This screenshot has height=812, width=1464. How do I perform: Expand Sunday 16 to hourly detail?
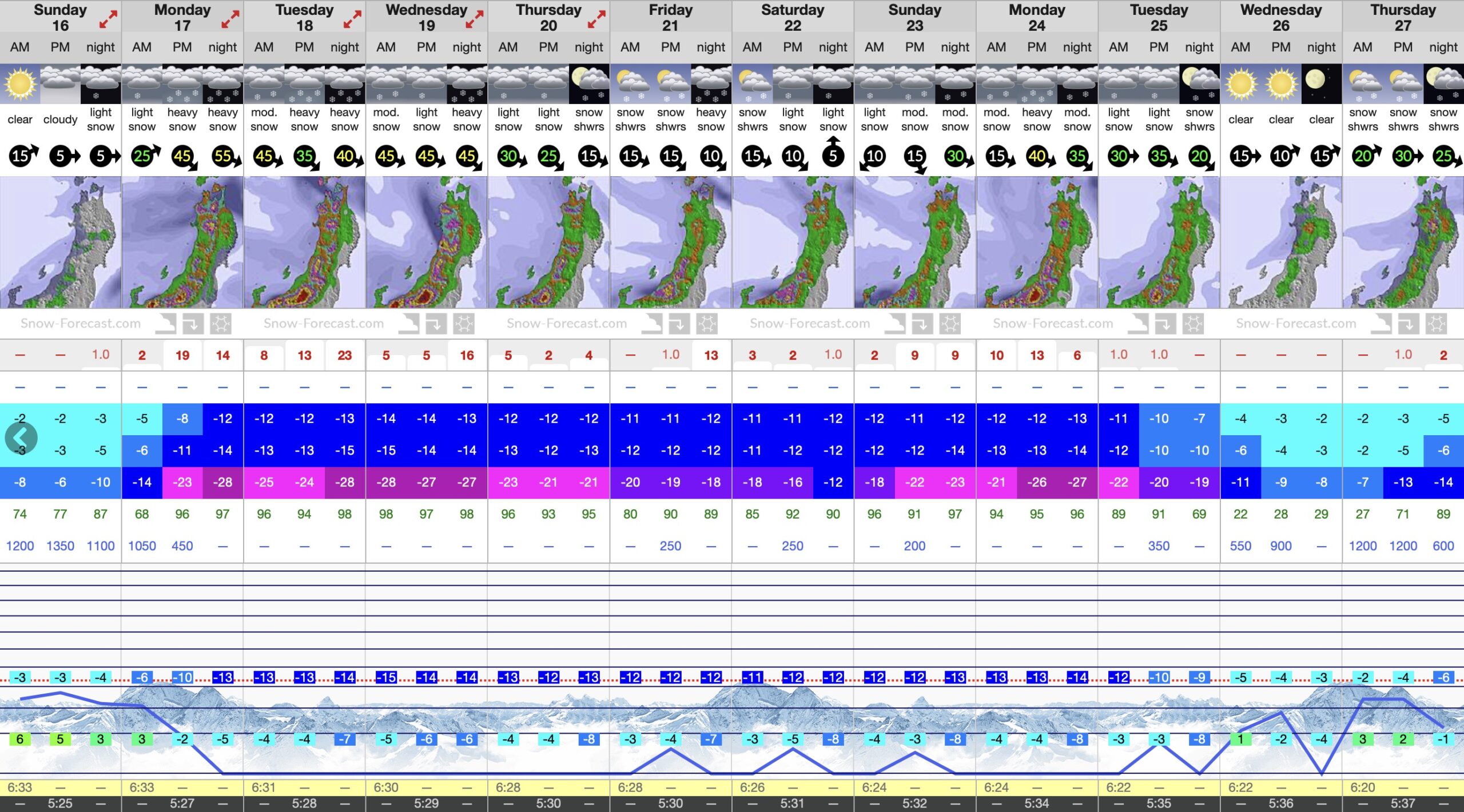point(108,19)
